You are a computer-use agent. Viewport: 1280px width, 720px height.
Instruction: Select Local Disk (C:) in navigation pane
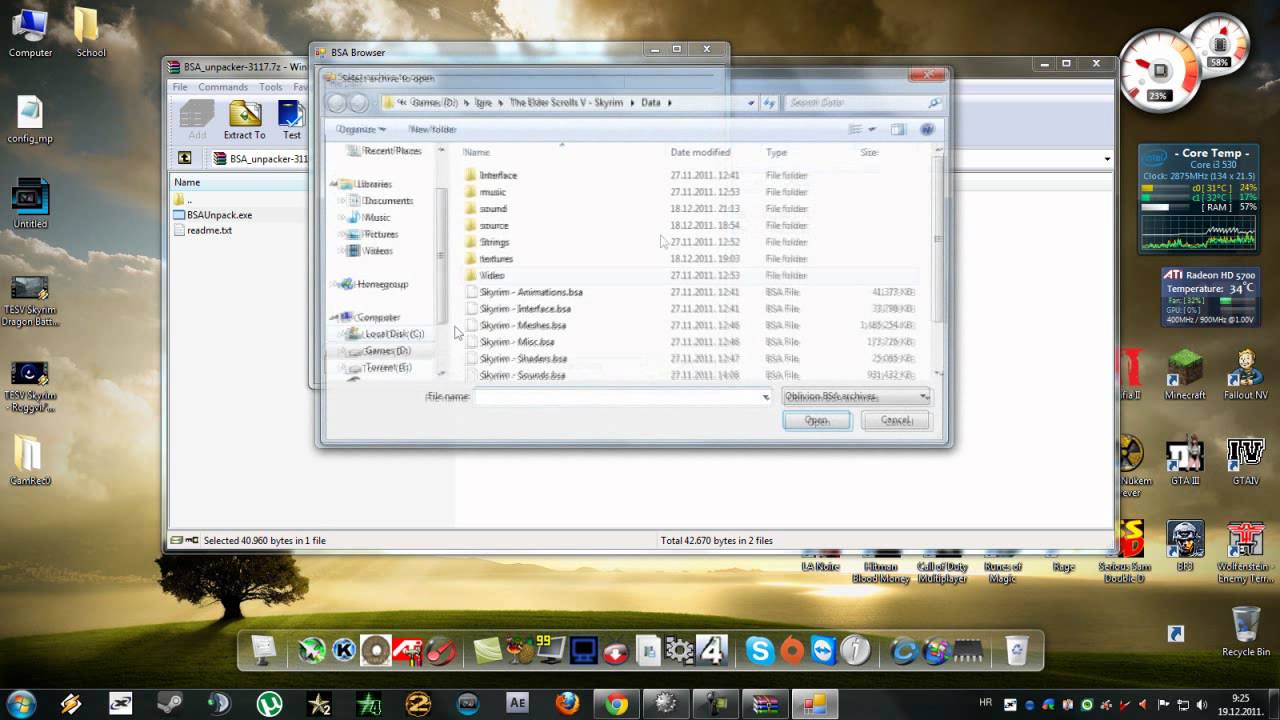tap(393, 334)
